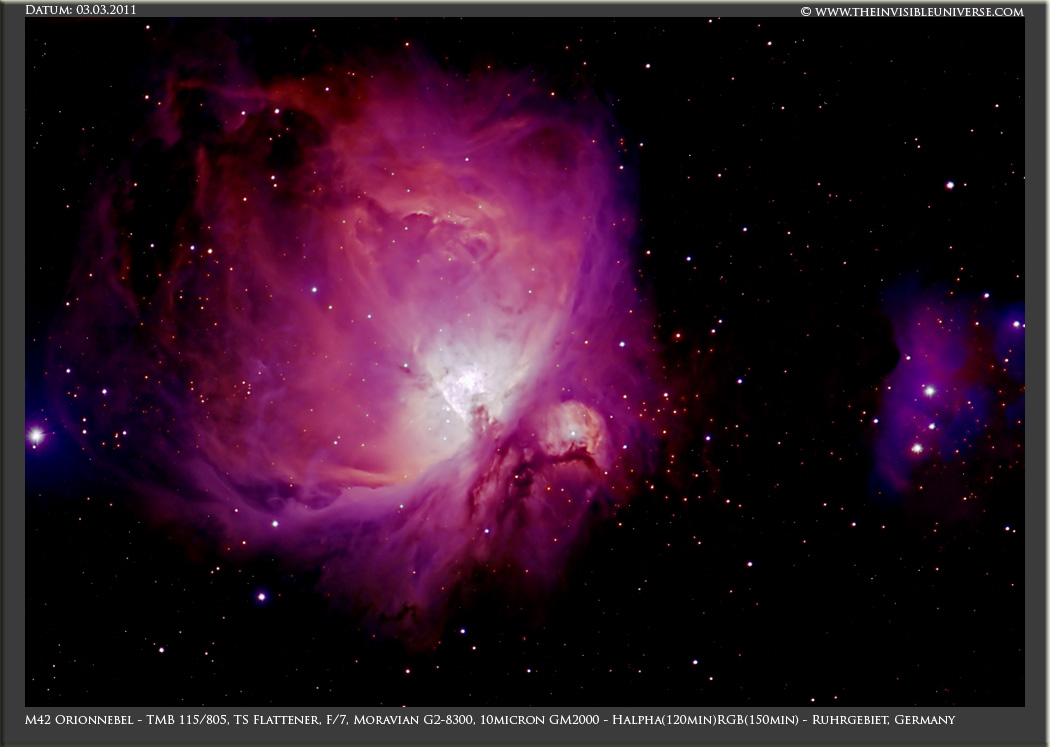Click the small round nebula right of core
Image resolution: width=1050 pixels, height=747 pixels.
573,428
